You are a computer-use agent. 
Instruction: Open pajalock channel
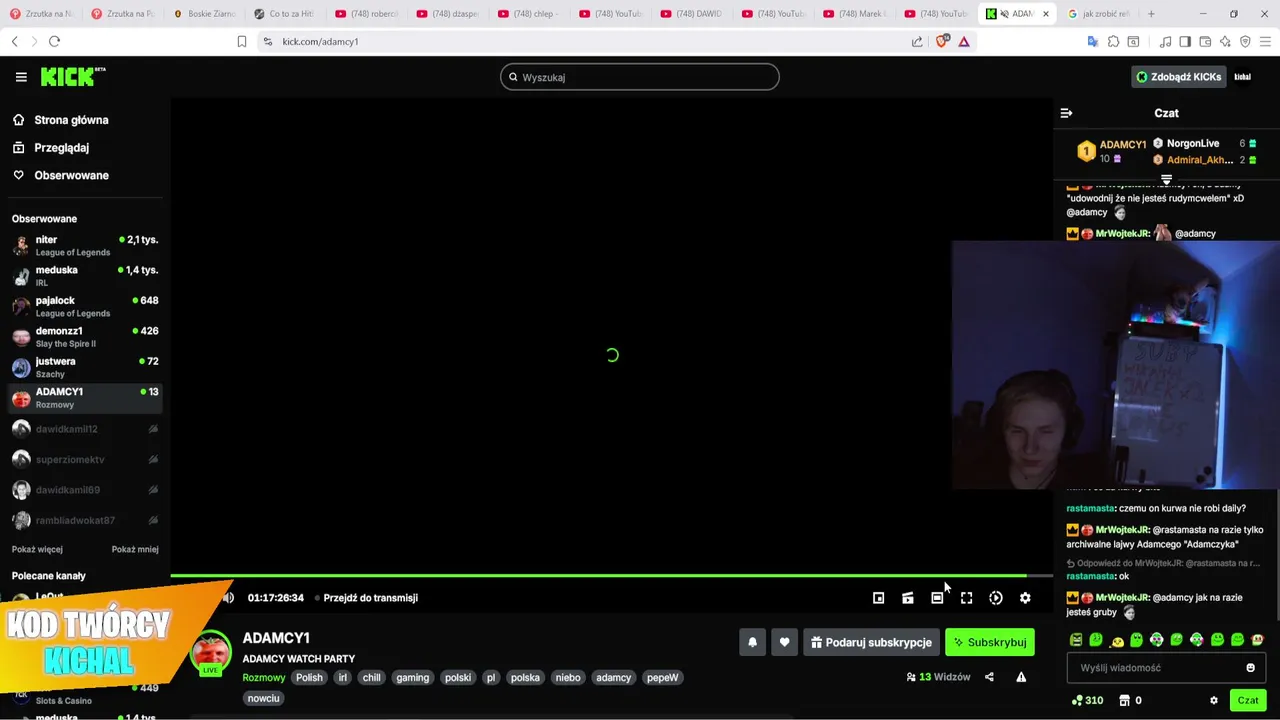[85, 306]
